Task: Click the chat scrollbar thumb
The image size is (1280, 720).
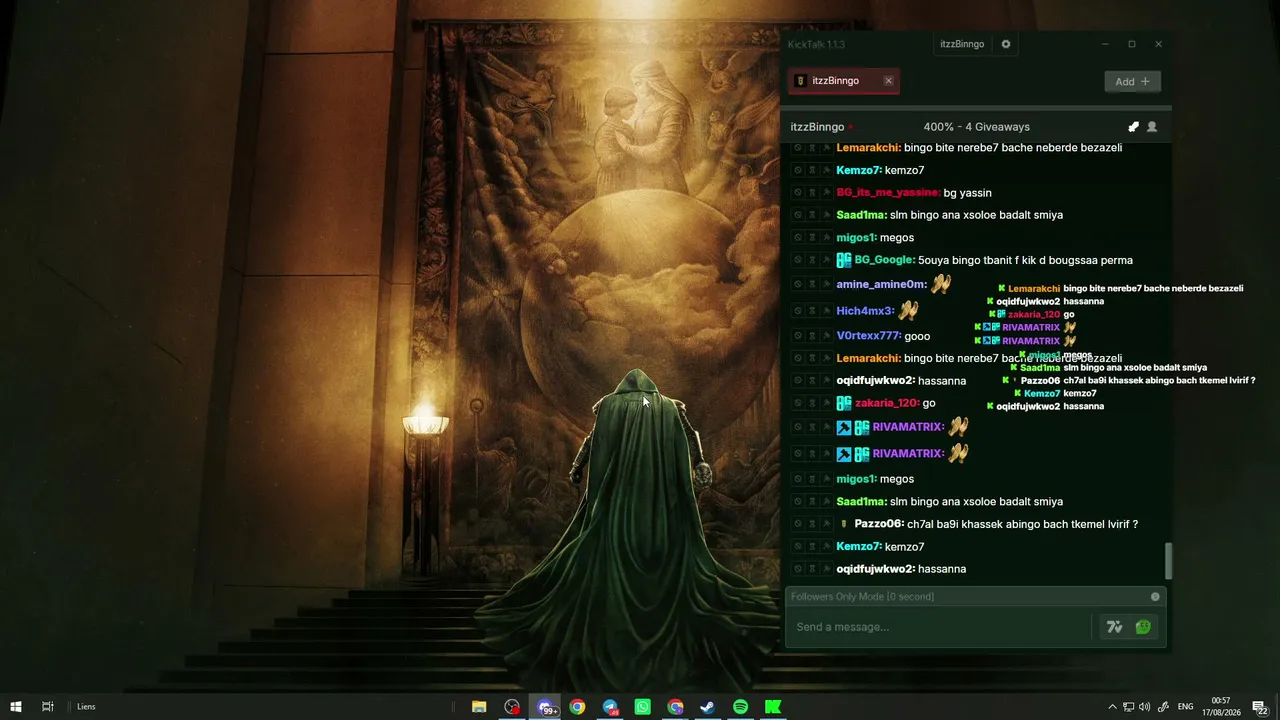Action: [1168, 561]
